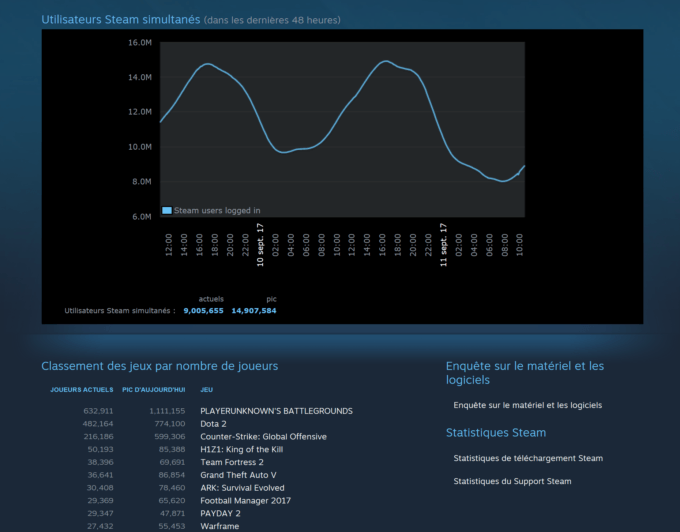Click today's peak 774,100 for Dota 2
The image size is (680, 532).
coord(170,424)
